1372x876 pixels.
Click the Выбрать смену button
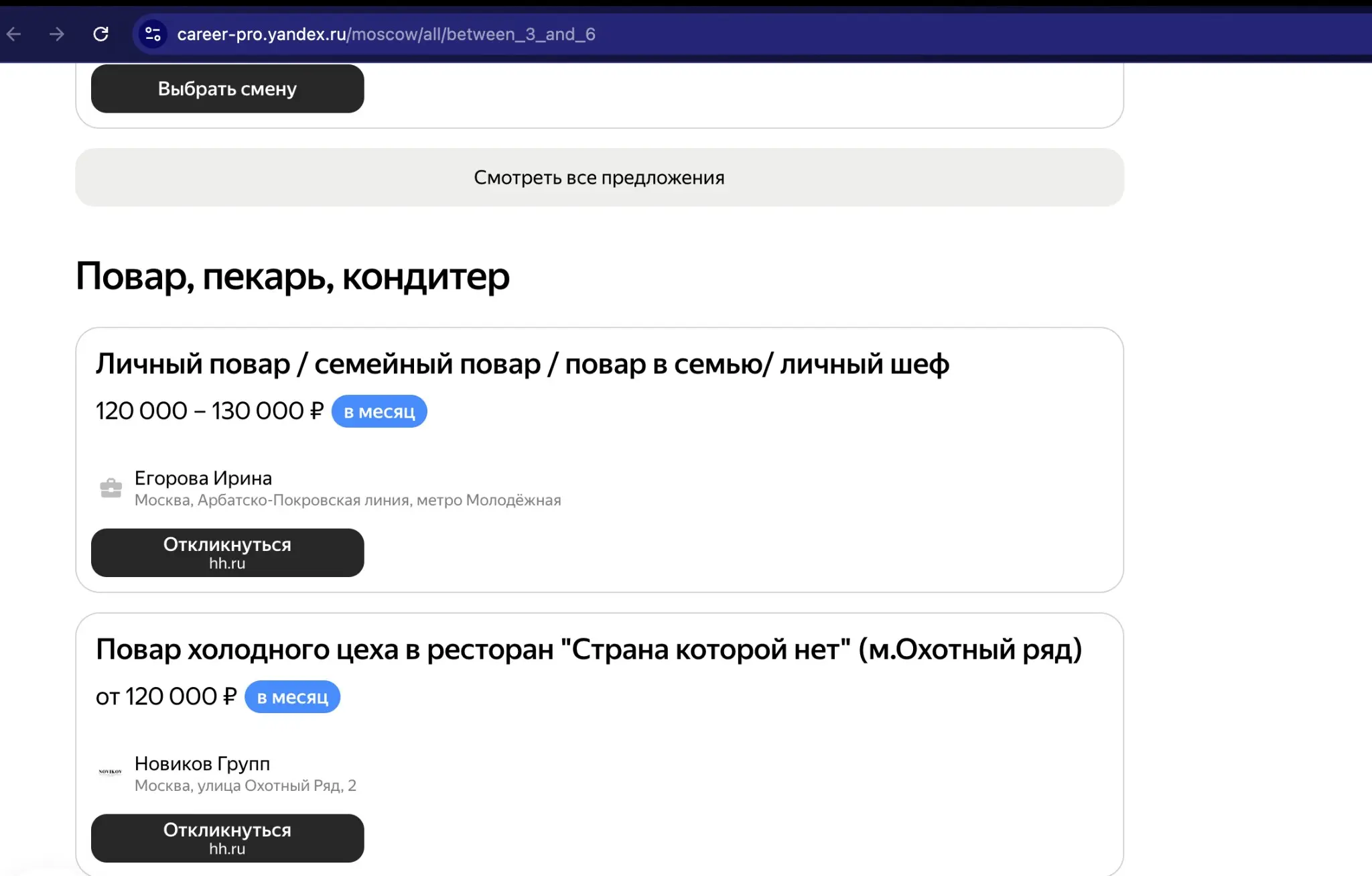tap(227, 88)
